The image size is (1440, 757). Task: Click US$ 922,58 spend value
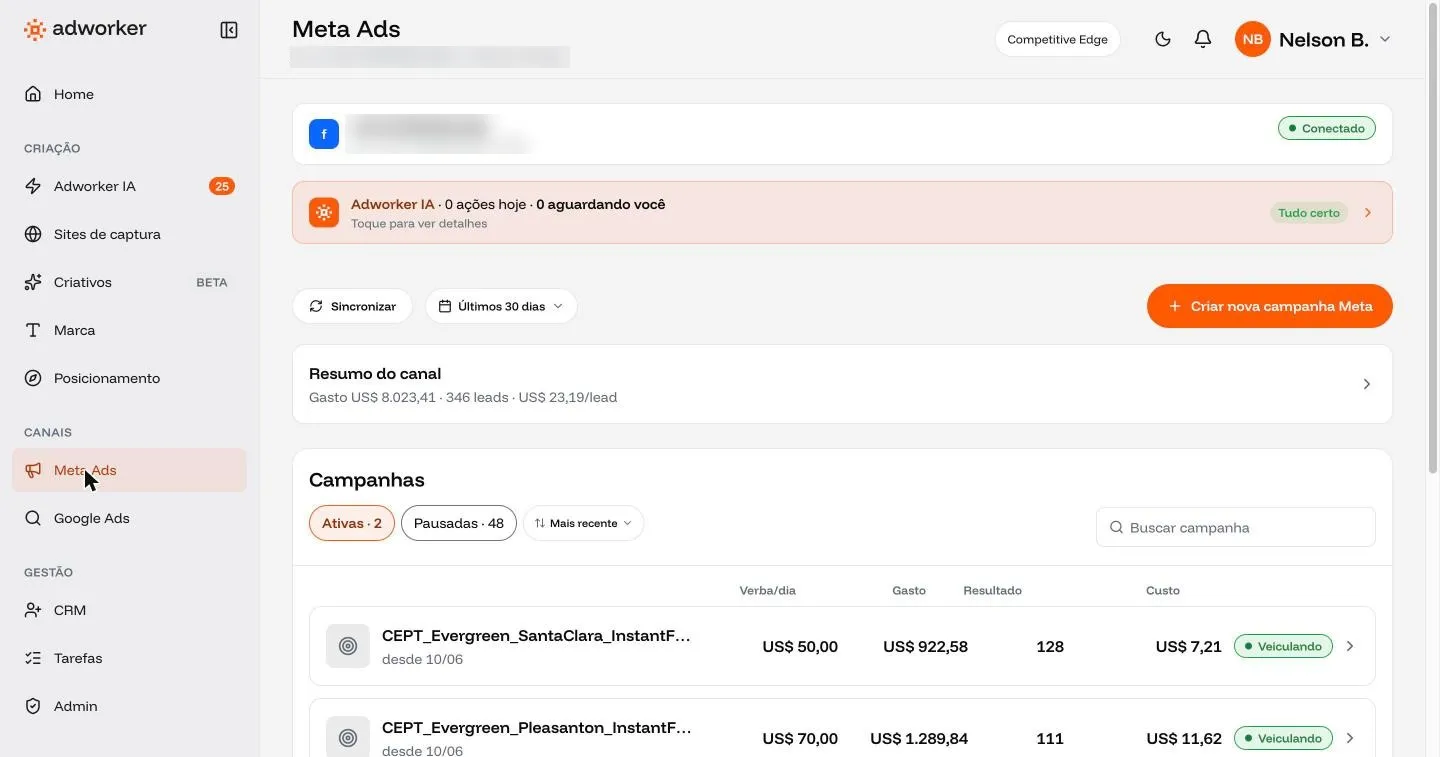click(925, 647)
